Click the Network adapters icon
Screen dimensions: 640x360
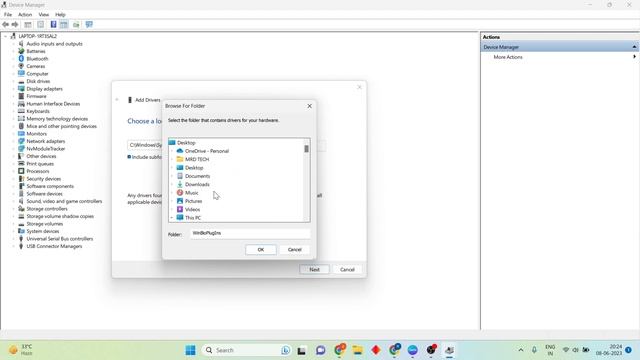click(x=21, y=141)
